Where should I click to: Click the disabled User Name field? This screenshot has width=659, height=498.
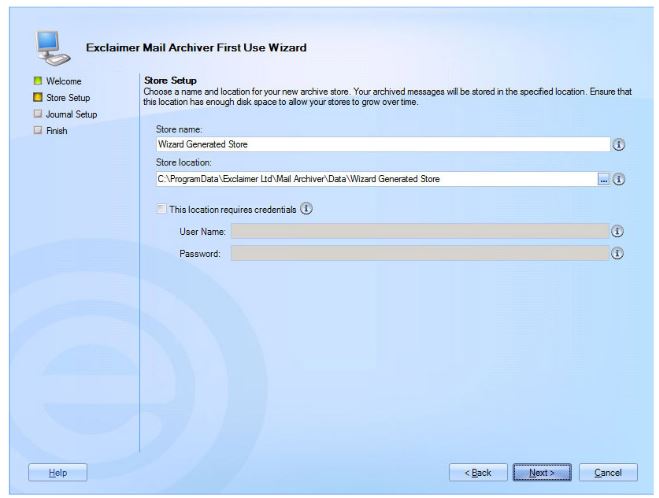tap(420, 231)
